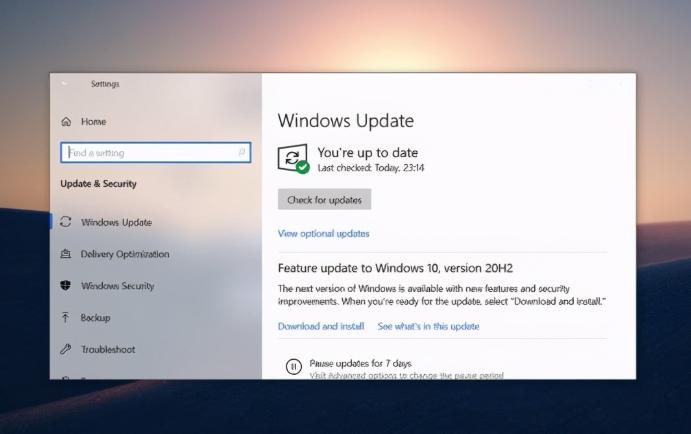Open the Backup section

[x=96, y=318]
